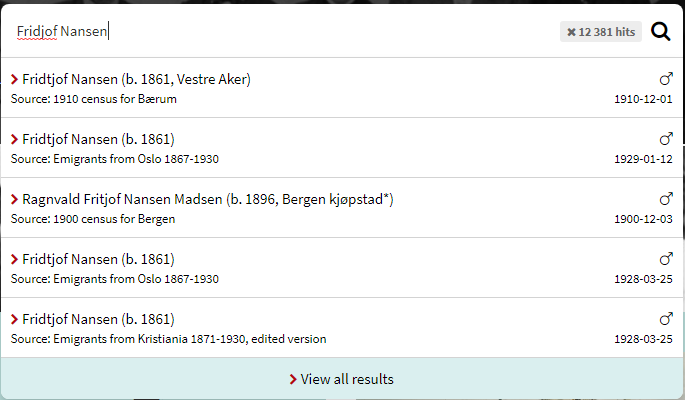Click the red chevron beside View all results
This screenshot has height=400, width=685.
click(x=292, y=379)
